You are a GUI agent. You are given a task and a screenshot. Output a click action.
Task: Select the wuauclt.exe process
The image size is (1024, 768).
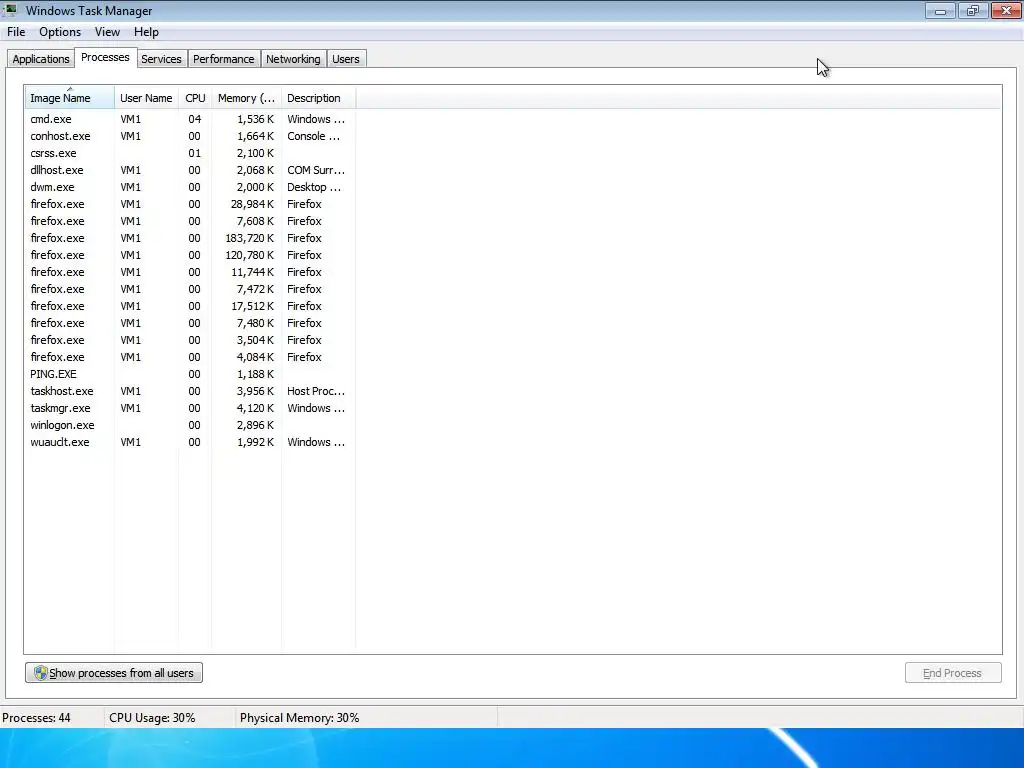pos(189,441)
